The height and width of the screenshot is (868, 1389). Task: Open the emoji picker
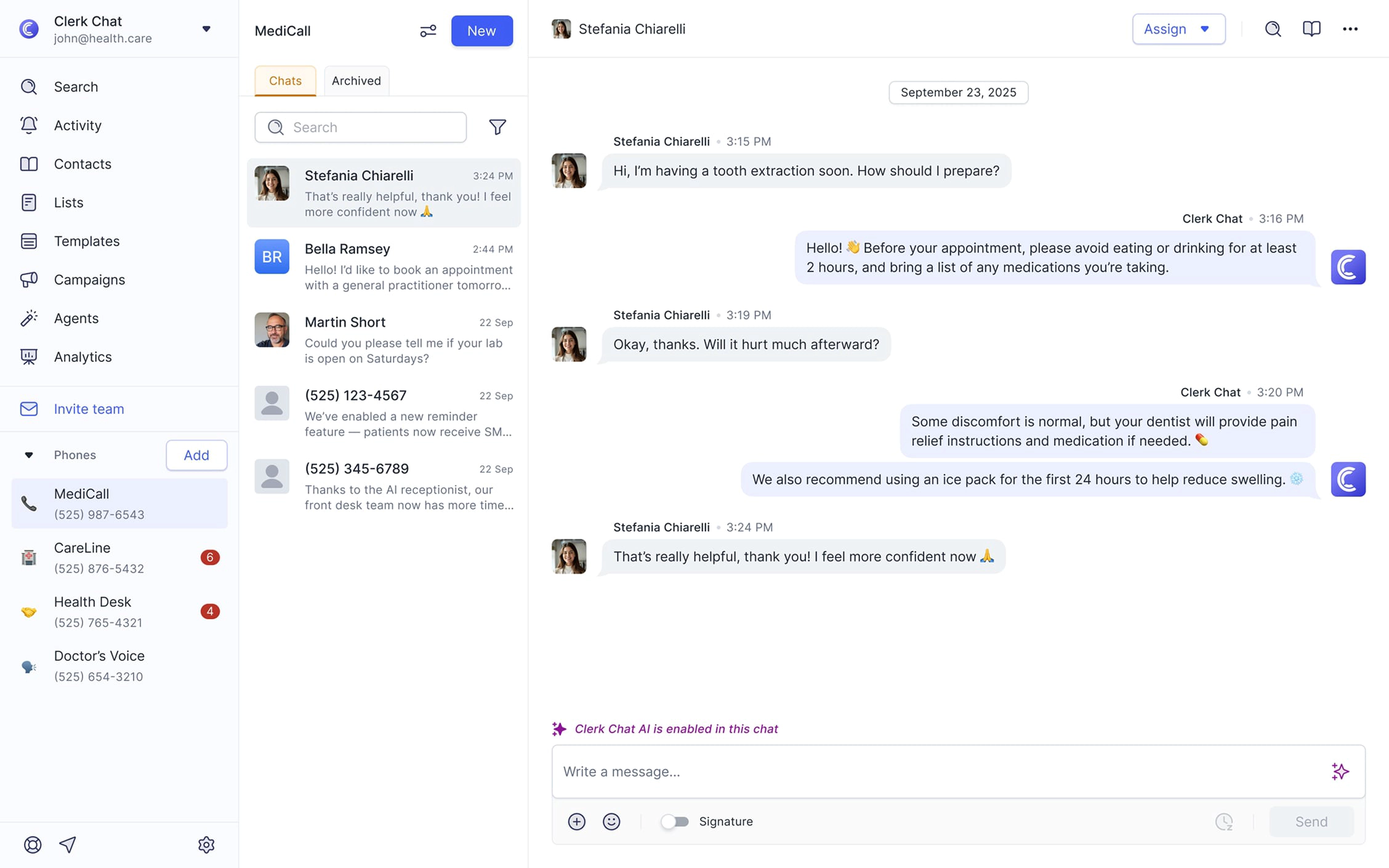tap(611, 821)
